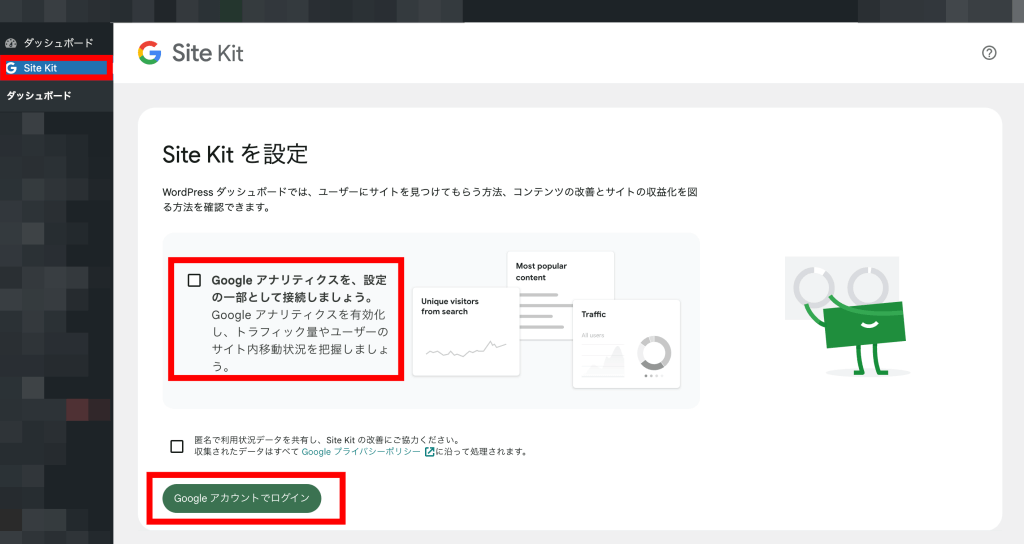The image size is (1024, 544).
Task: Click the Site Kit を設定 heading
Action: 235,154
